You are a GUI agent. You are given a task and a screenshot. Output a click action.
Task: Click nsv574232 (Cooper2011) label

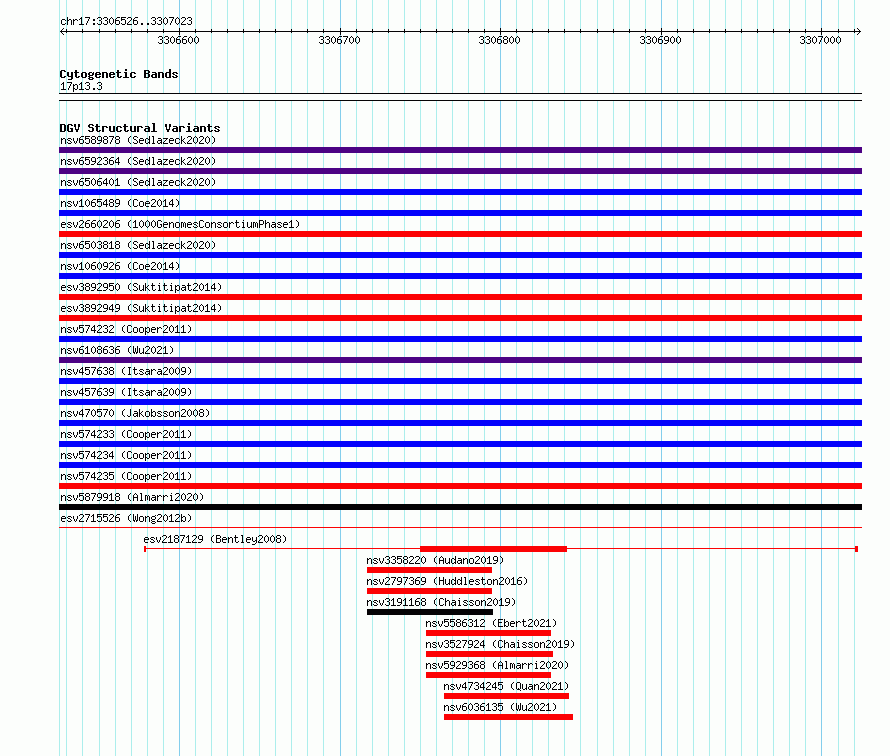[x=126, y=329]
